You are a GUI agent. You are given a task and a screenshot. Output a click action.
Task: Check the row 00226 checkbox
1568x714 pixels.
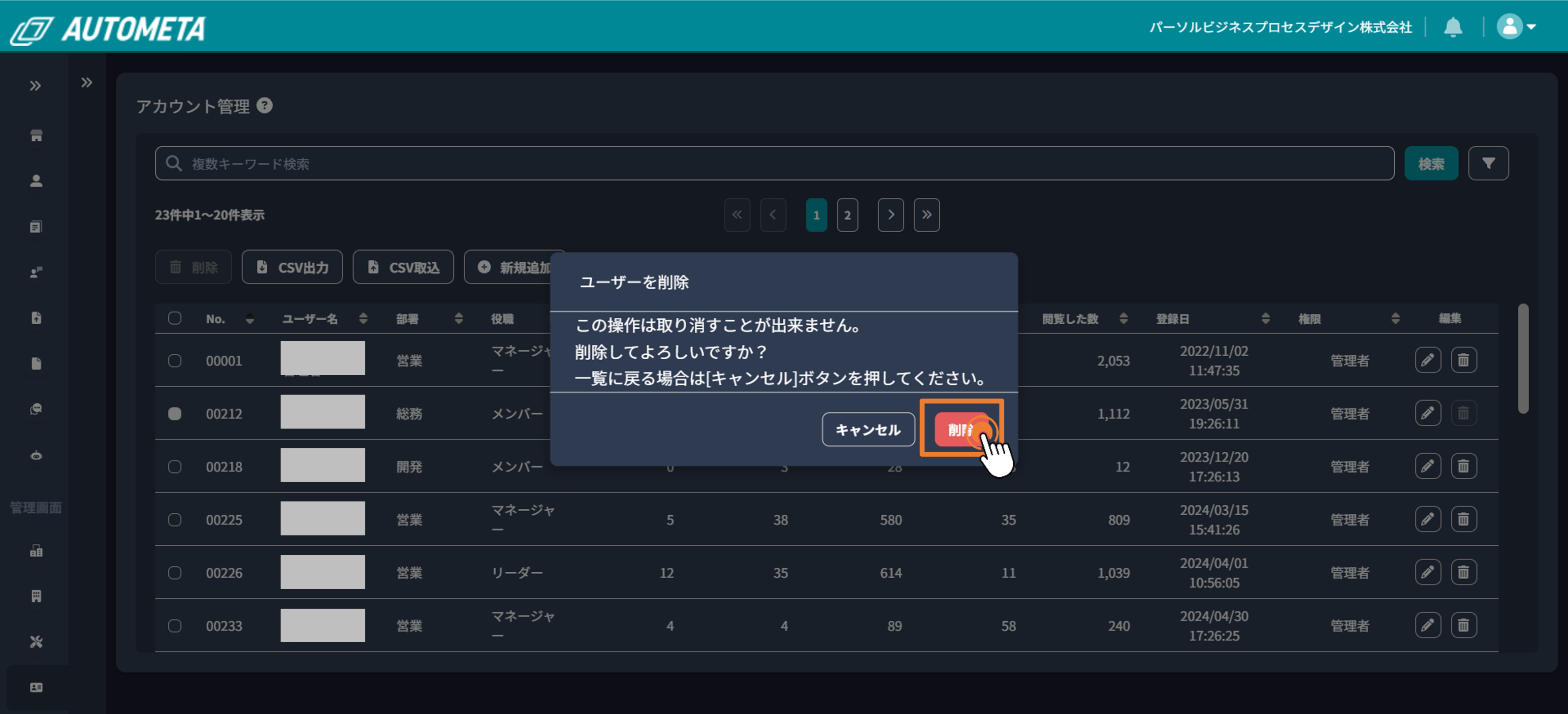pos(175,573)
